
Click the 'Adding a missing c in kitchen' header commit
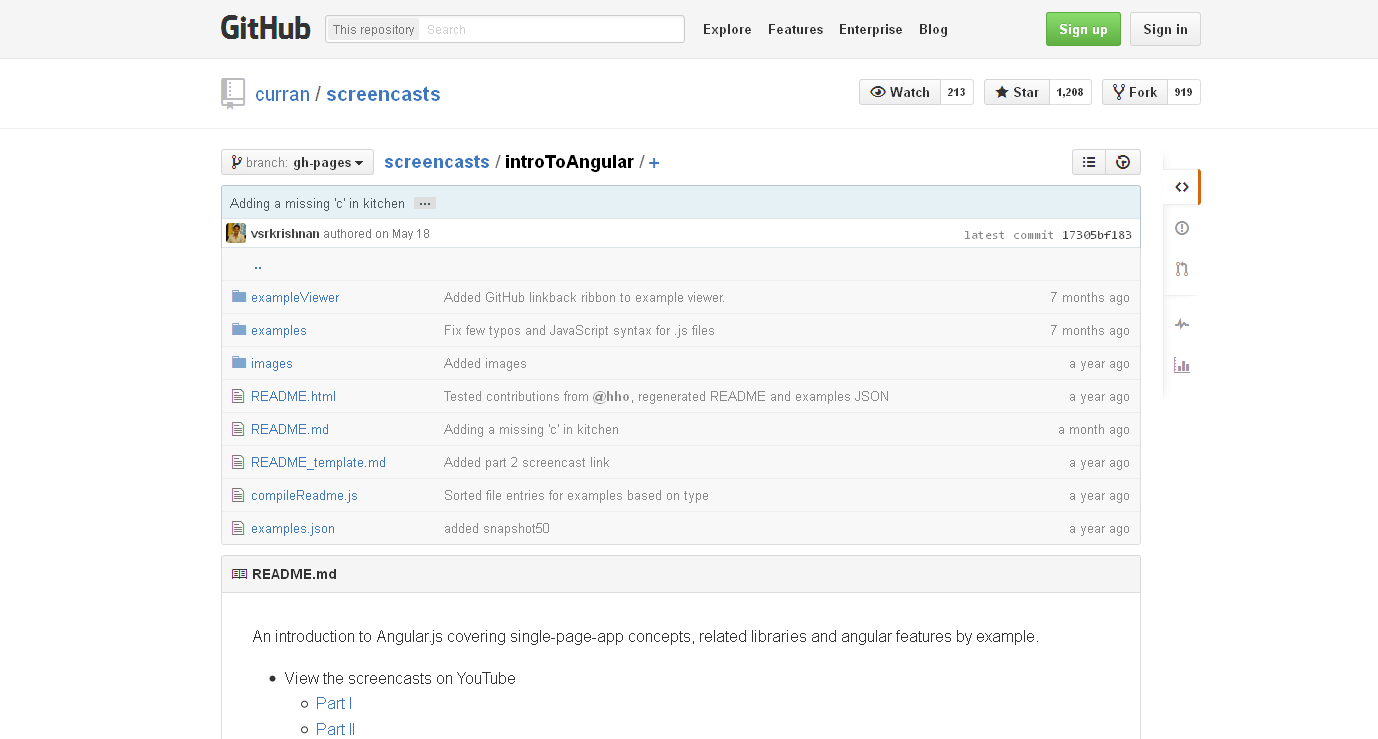click(317, 203)
